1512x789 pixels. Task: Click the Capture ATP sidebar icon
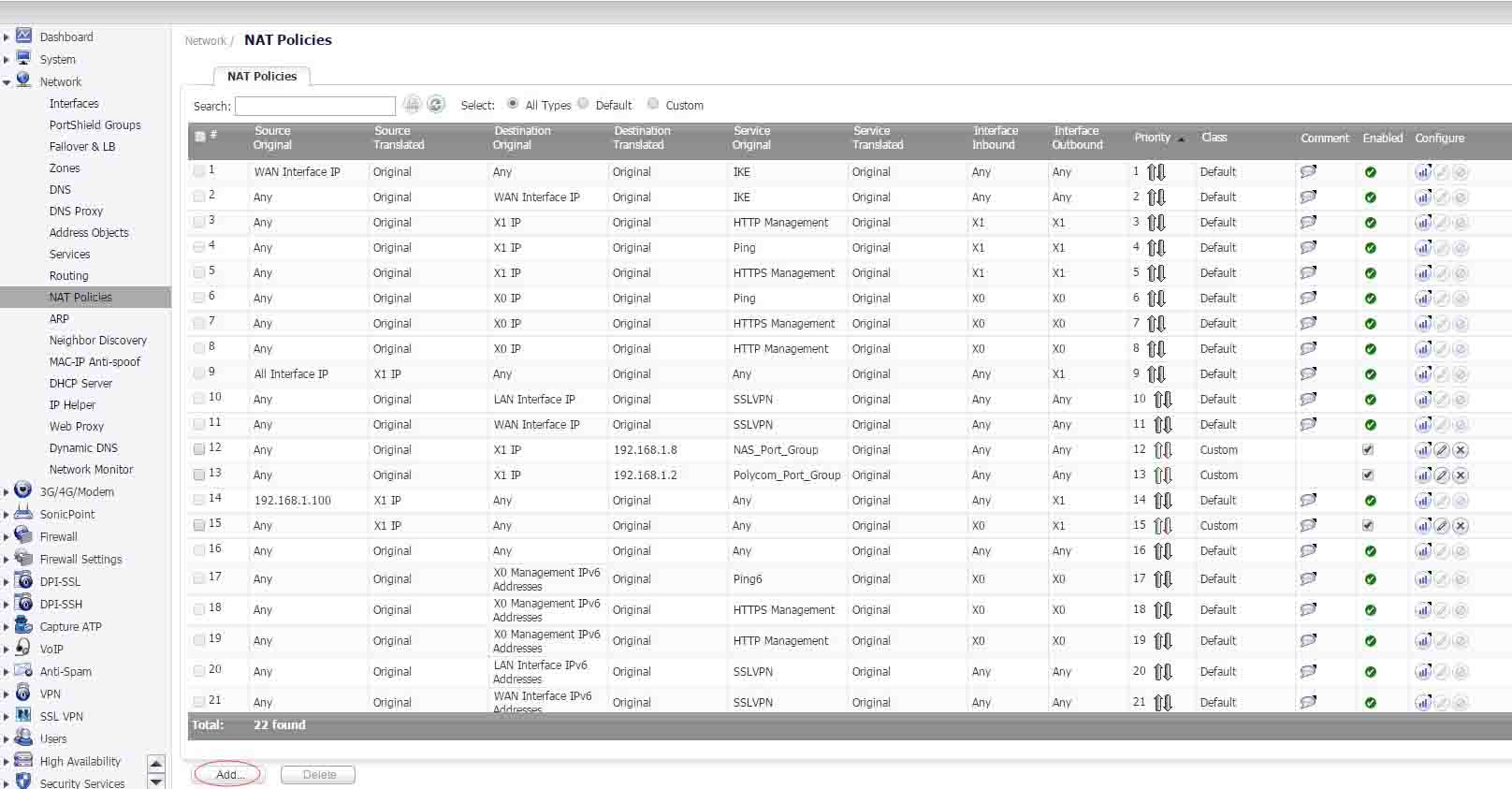23,625
